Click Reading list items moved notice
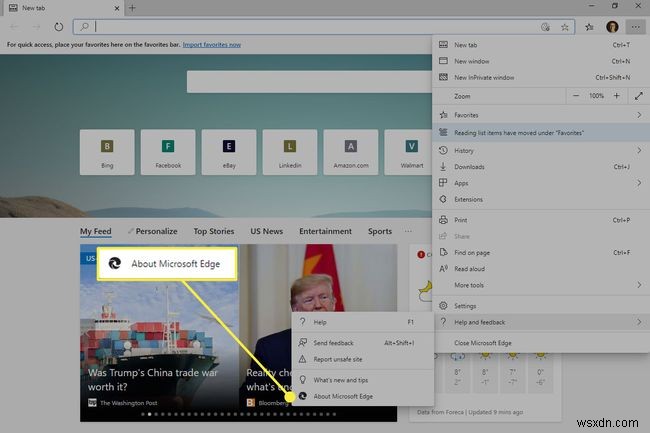This screenshot has width=650, height=433. coord(541,133)
